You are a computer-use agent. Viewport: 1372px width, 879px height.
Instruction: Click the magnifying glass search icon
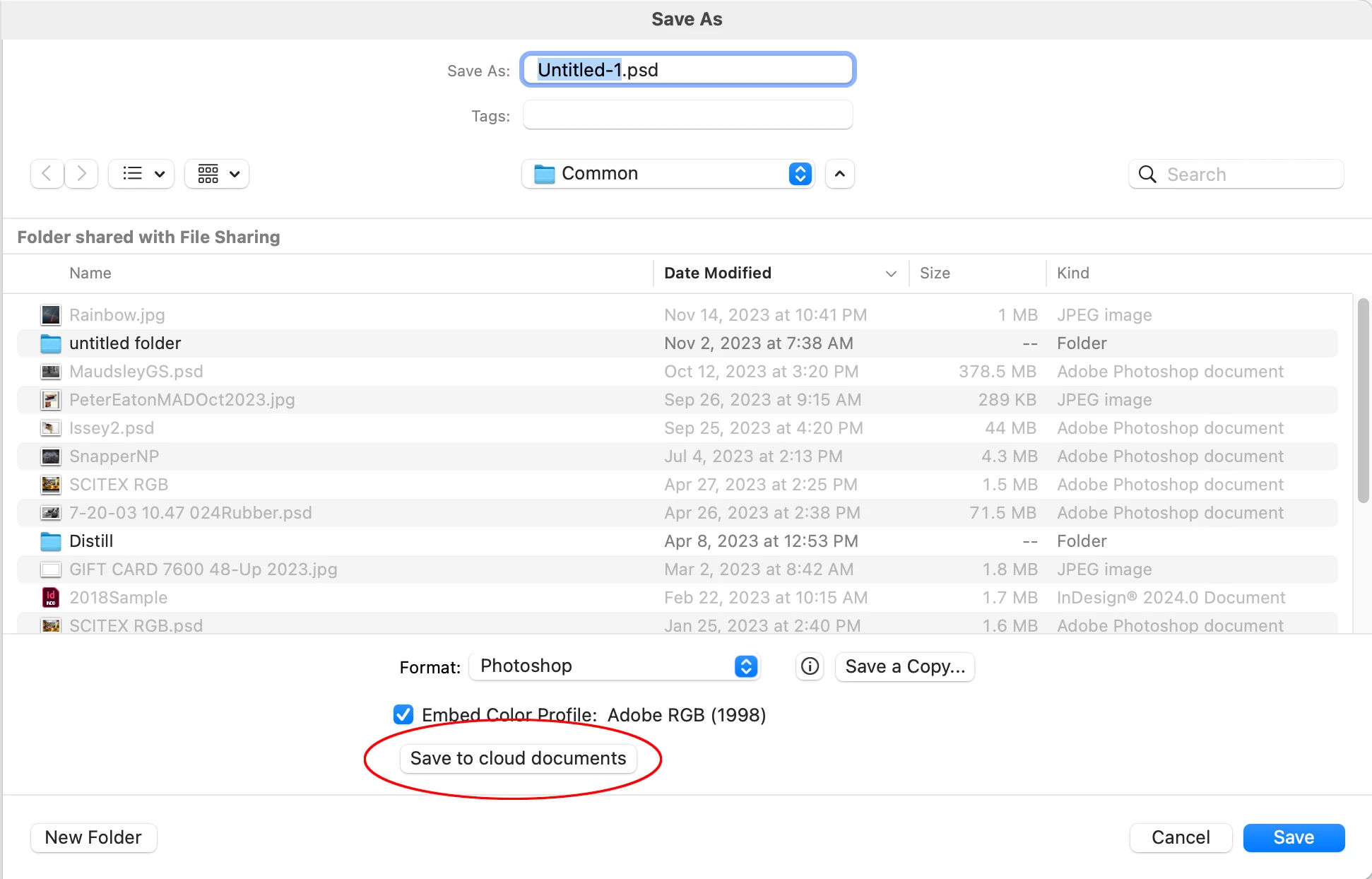coord(1147,175)
